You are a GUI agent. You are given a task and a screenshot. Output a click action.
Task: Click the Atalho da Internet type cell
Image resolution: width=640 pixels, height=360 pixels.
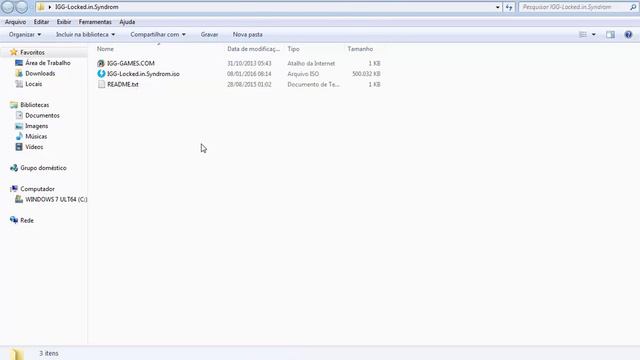(311, 63)
